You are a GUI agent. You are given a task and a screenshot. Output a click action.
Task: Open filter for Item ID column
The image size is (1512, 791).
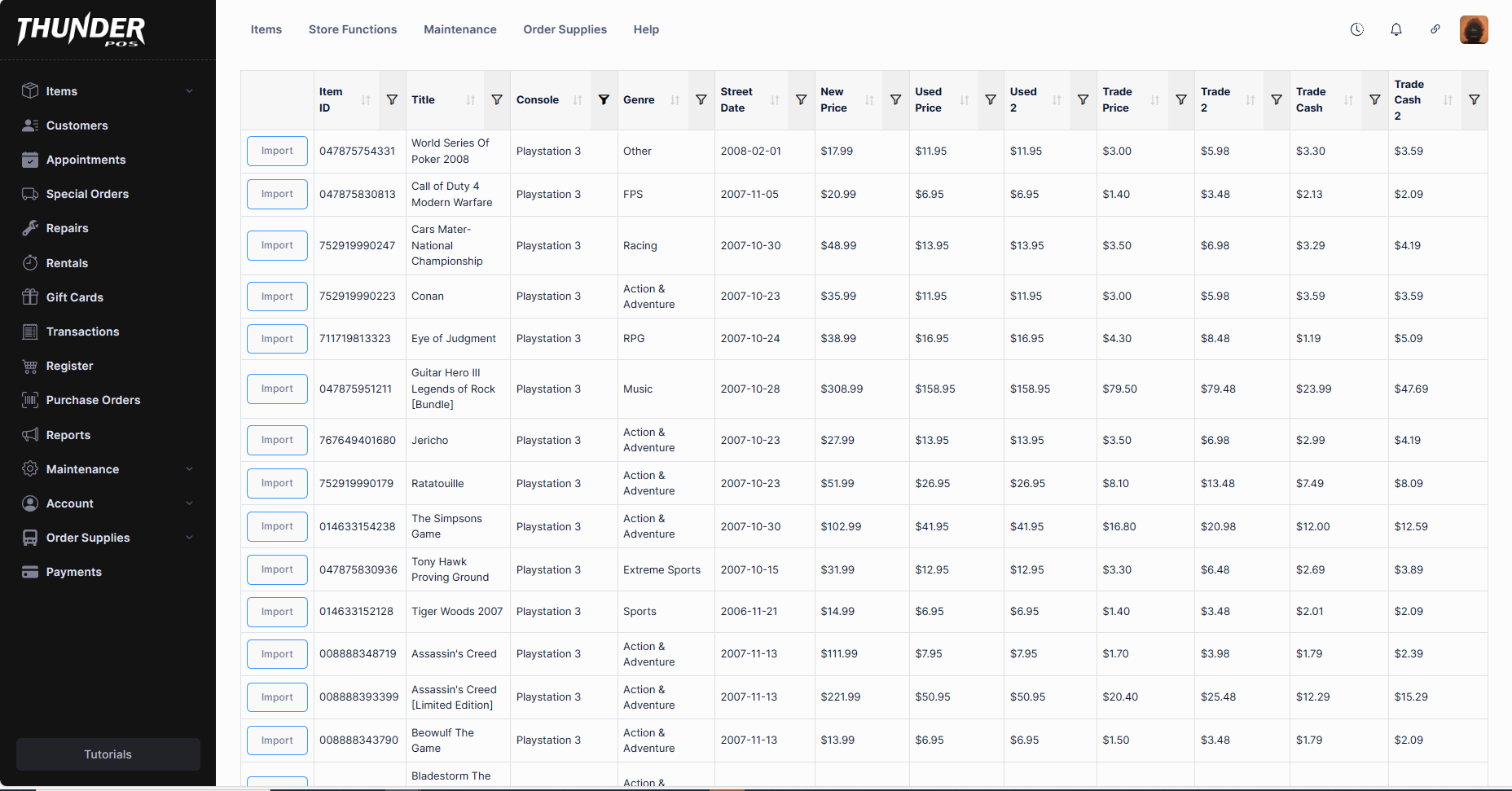[x=392, y=100]
